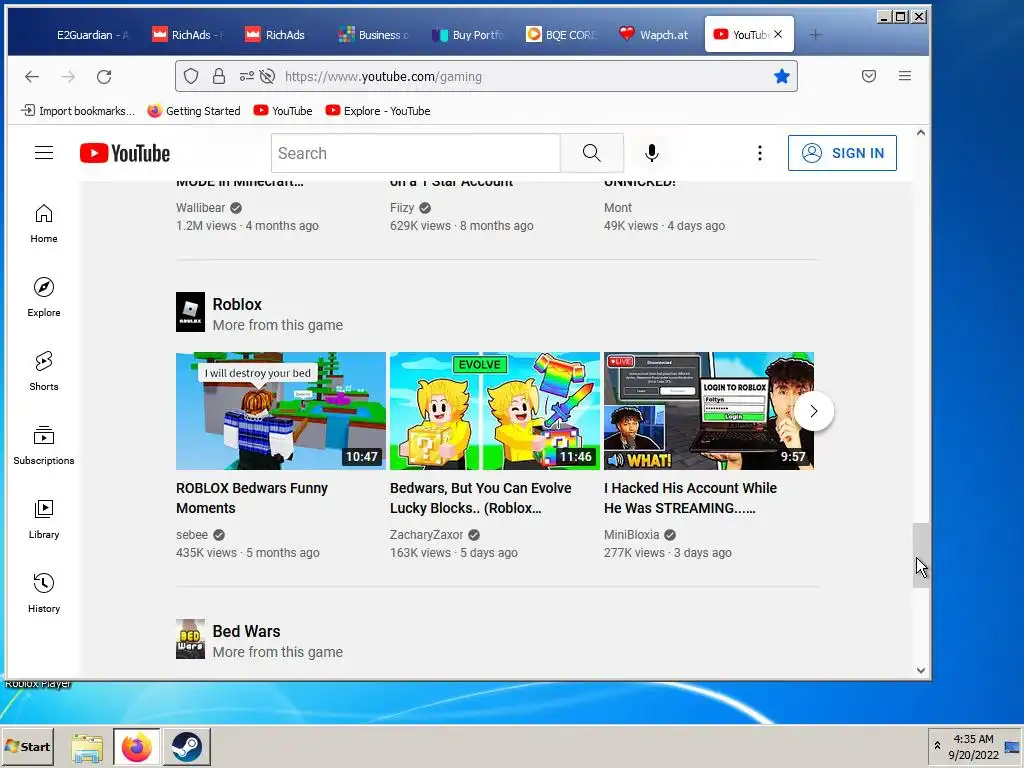Screen dimensions: 1024x768
Task: Open Evolve Lucky Blocks video thumbnail
Action: click(x=494, y=411)
